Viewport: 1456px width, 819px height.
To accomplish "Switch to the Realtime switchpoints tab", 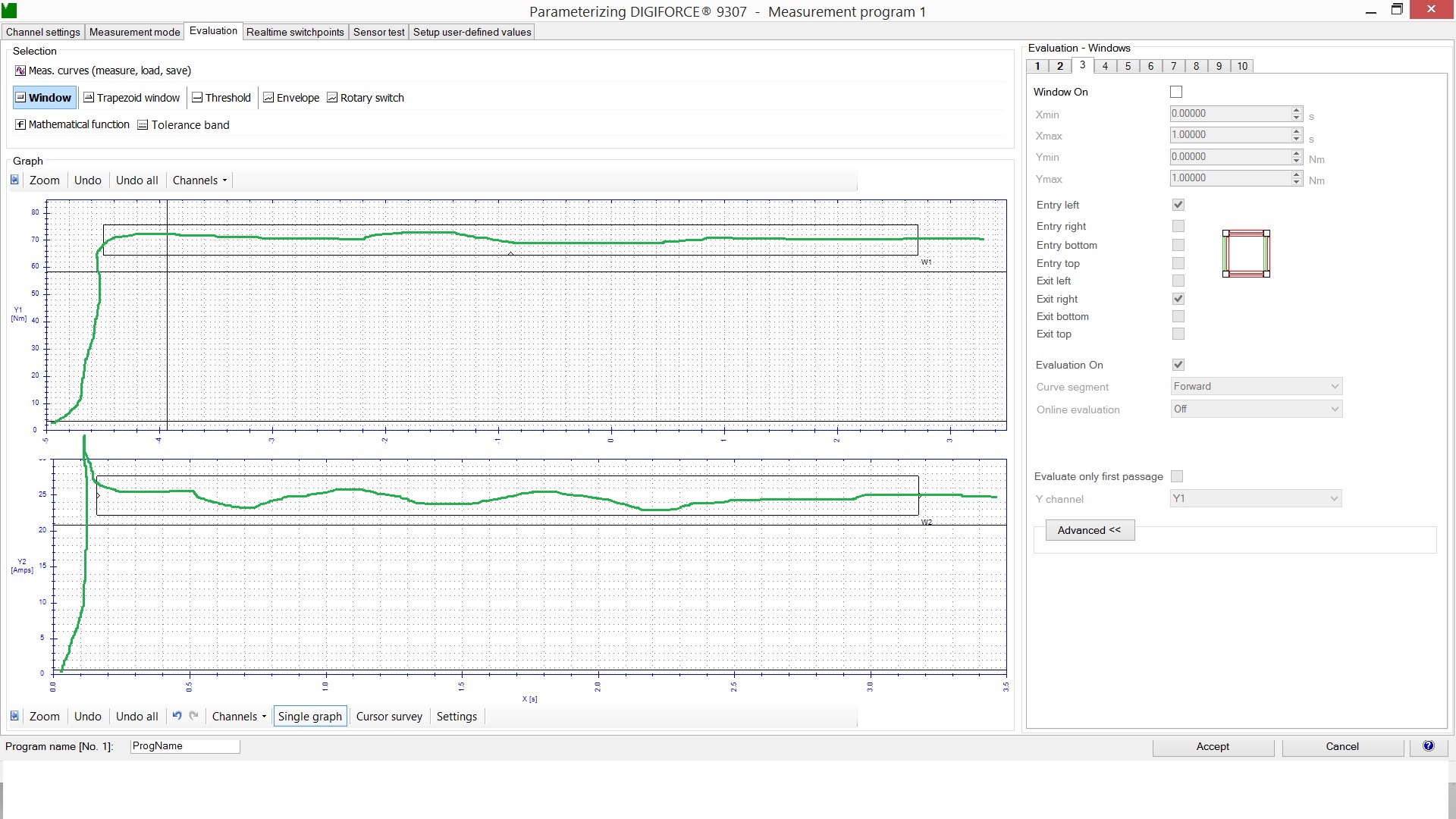I will pyautogui.click(x=295, y=32).
